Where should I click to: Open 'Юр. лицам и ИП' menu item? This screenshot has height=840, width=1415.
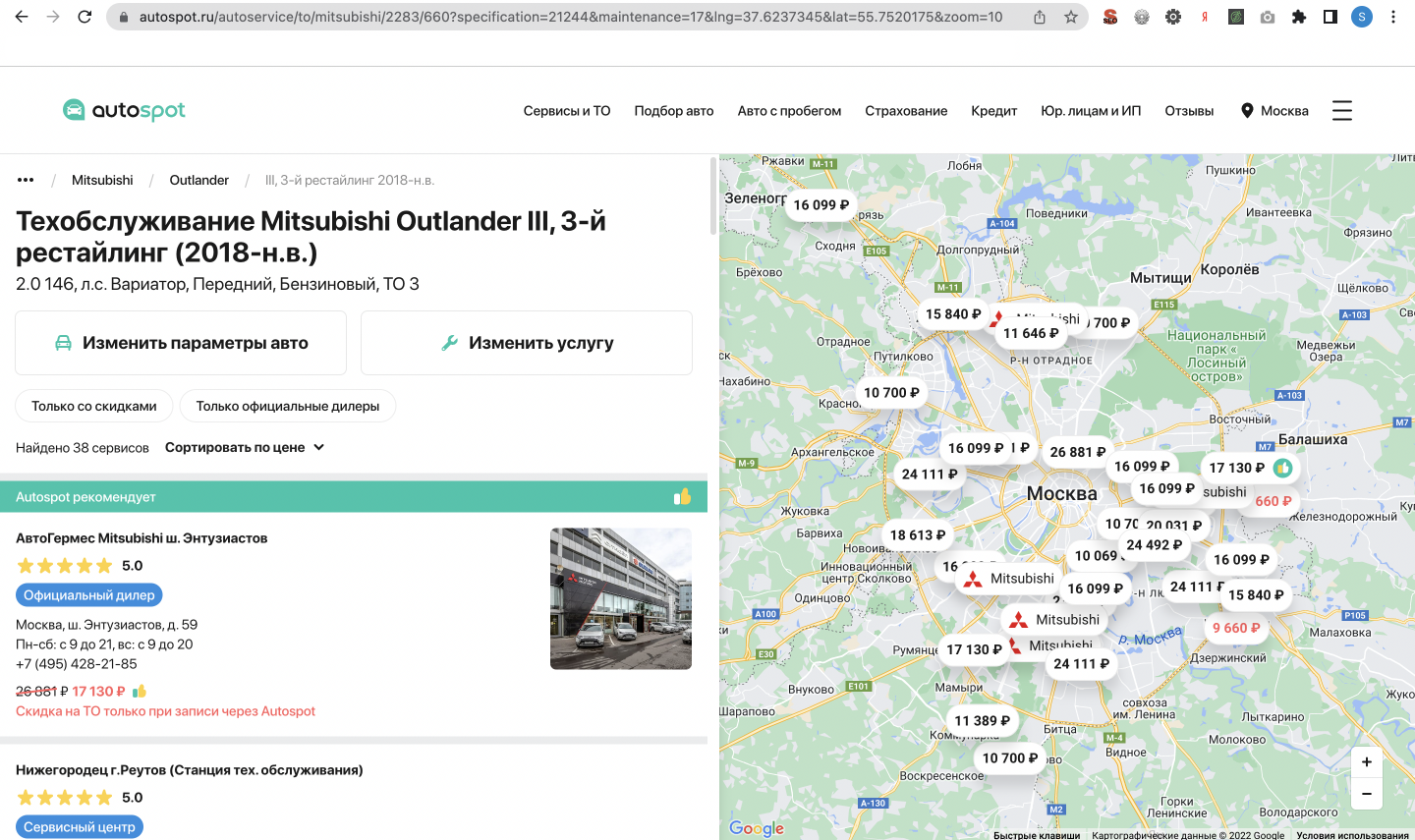[1091, 111]
